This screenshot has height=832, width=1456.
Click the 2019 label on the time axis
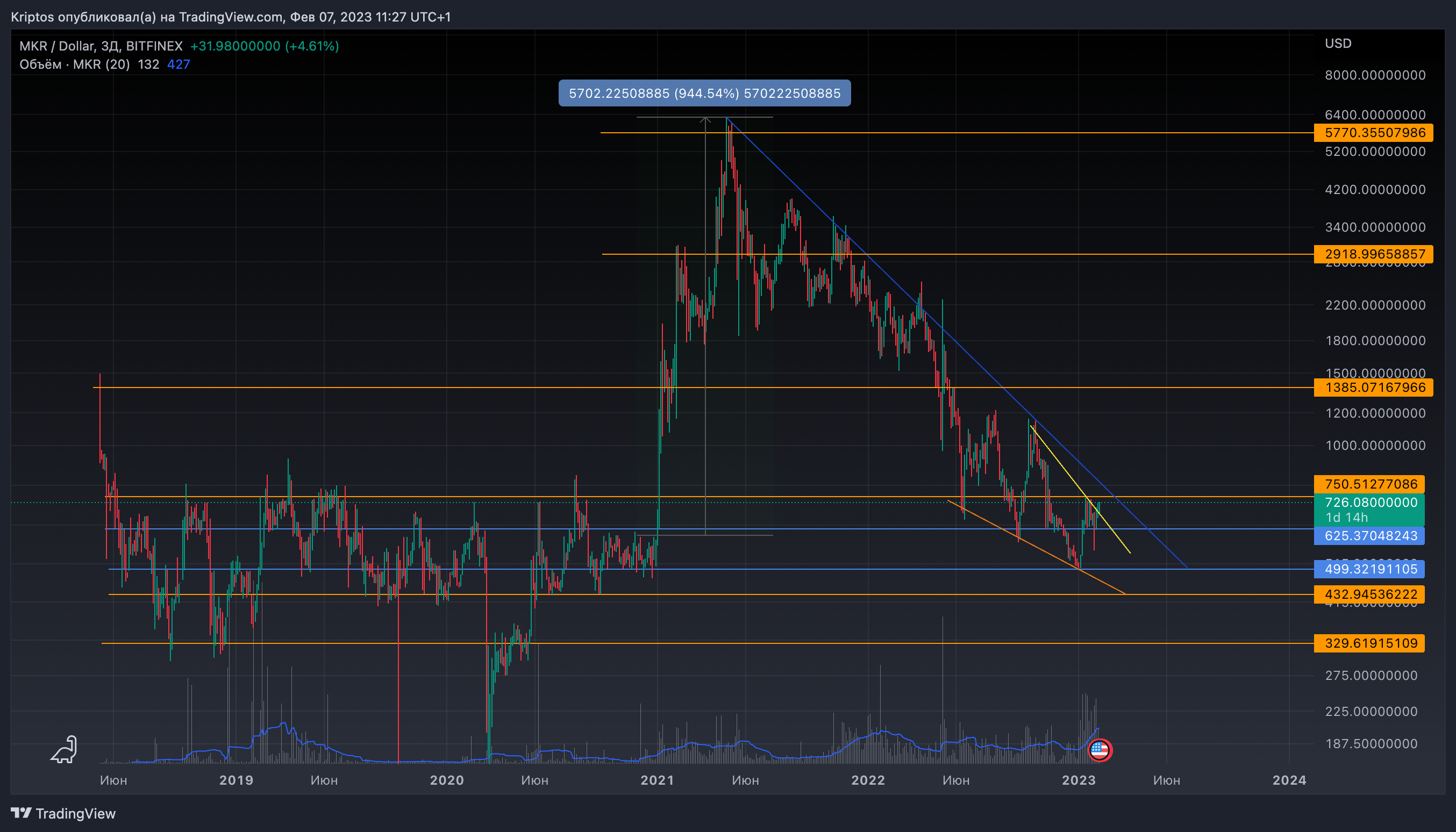pyautogui.click(x=236, y=780)
